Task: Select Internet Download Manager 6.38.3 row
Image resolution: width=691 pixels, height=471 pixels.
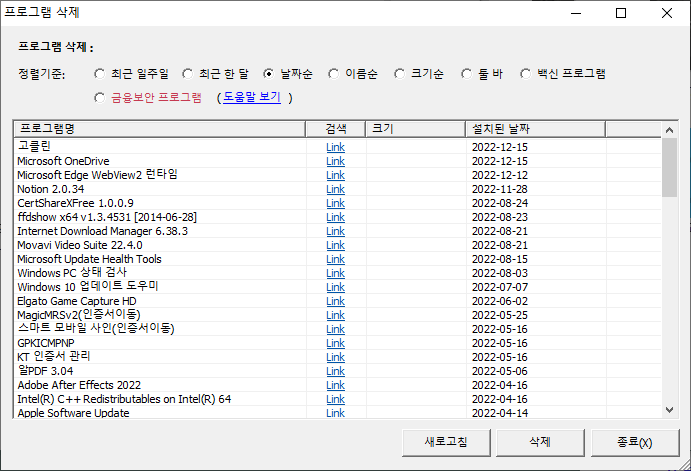Action: (338, 231)
